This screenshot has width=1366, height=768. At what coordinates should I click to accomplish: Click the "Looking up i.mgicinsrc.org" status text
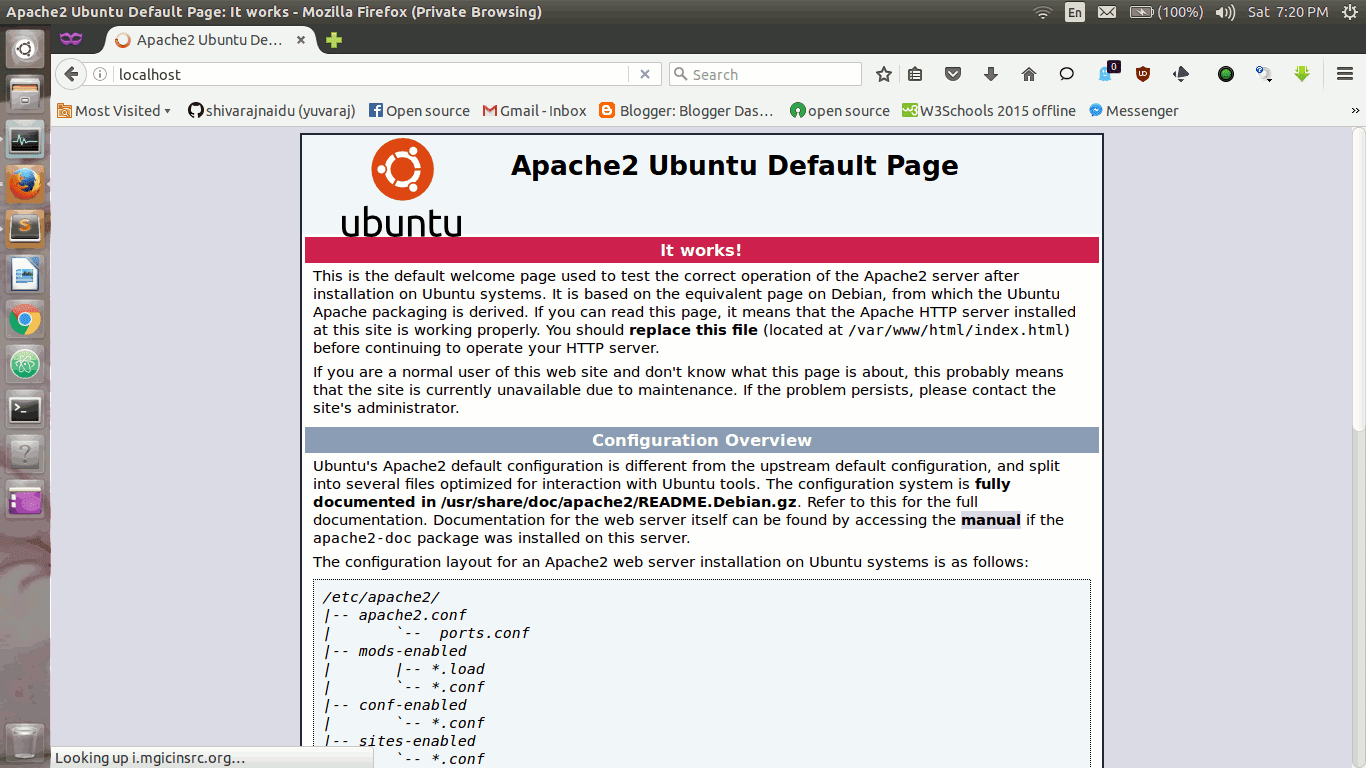tap(150, 758)
